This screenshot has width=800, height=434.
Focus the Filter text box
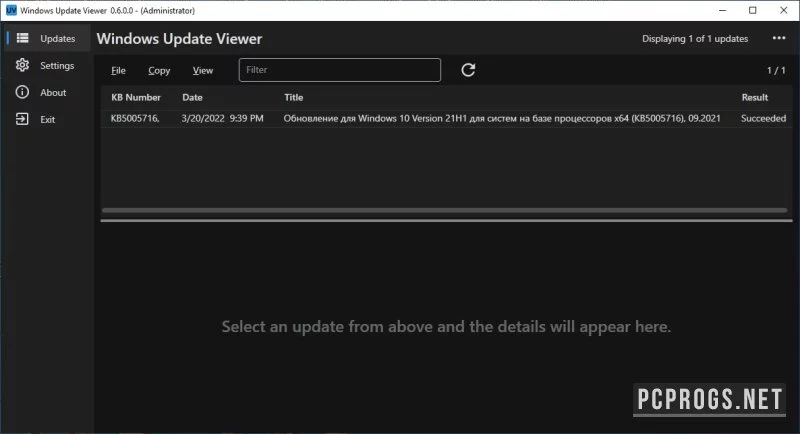340,70
